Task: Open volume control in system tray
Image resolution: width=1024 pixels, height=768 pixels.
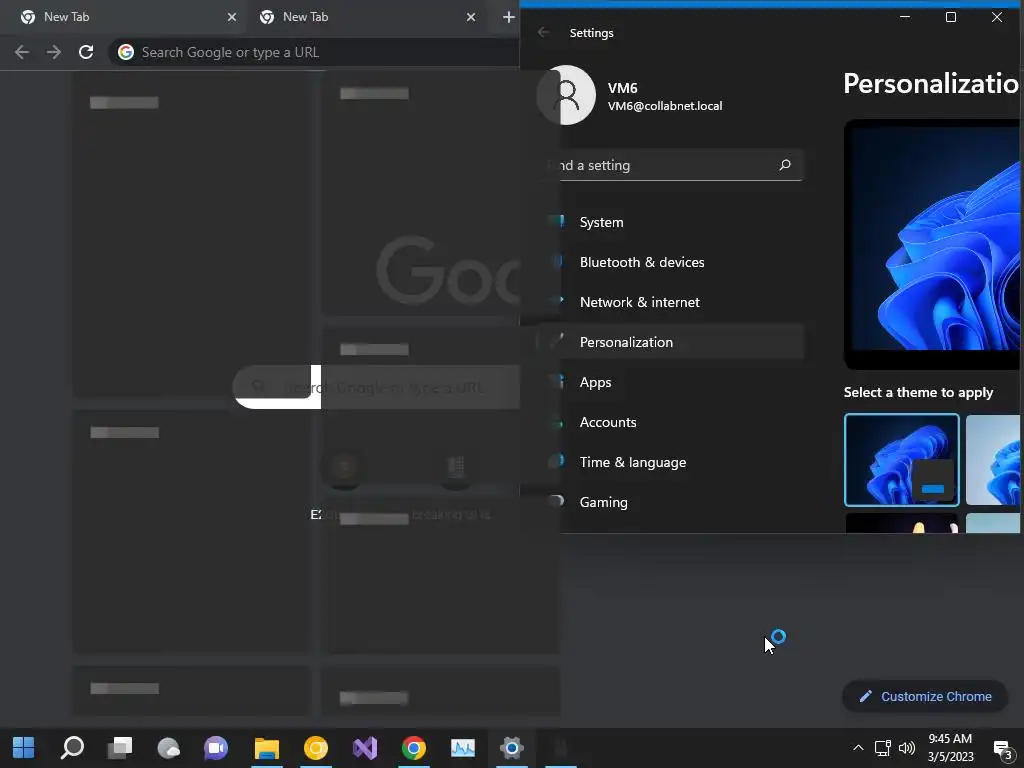Action: [x=906, y=748]
